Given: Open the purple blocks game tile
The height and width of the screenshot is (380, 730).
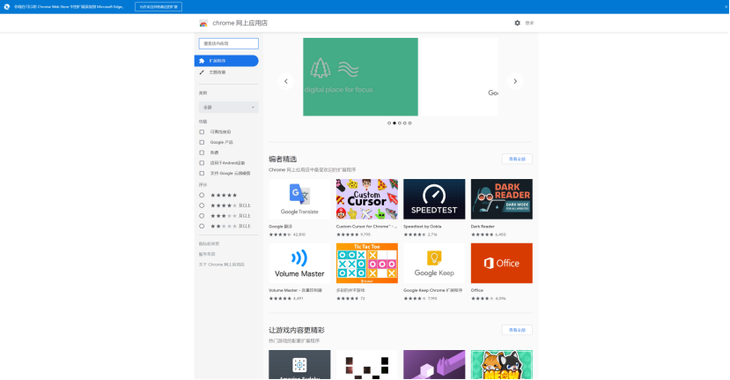Looking at the screenshot, I should click(x=434, y=365).
